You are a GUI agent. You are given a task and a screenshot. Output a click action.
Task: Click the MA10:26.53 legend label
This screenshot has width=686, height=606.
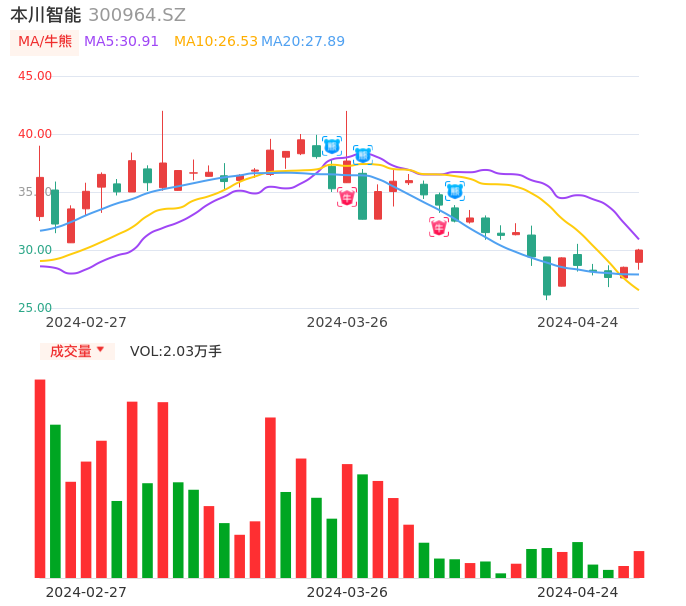point(215,42)
